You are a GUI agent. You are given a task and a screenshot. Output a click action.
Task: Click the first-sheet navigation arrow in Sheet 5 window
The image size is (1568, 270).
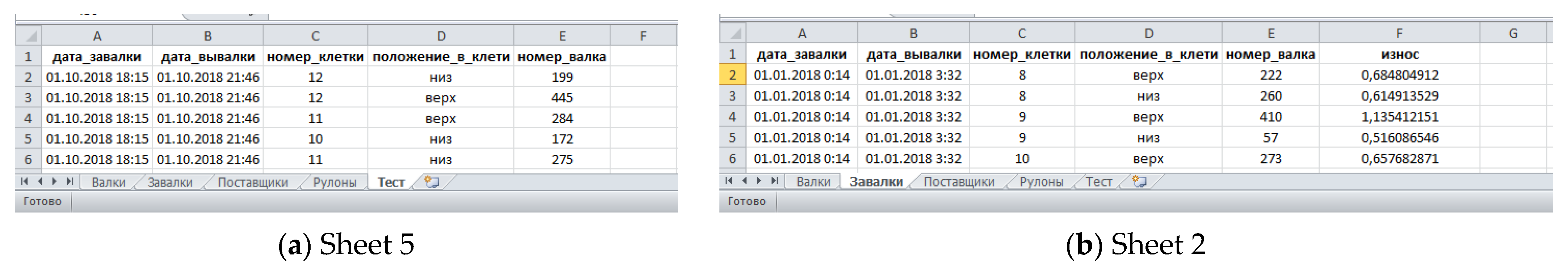(x=24, y=181)
